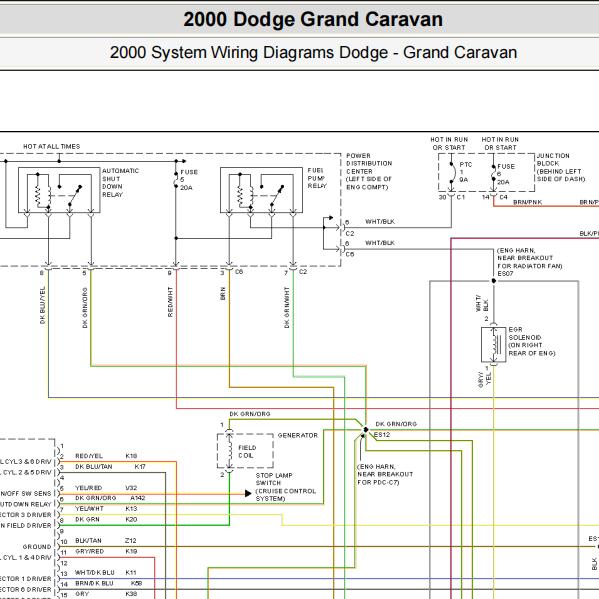
Task: Select the "YEL/WHT" wire label
Action: (x=89, y=508)
